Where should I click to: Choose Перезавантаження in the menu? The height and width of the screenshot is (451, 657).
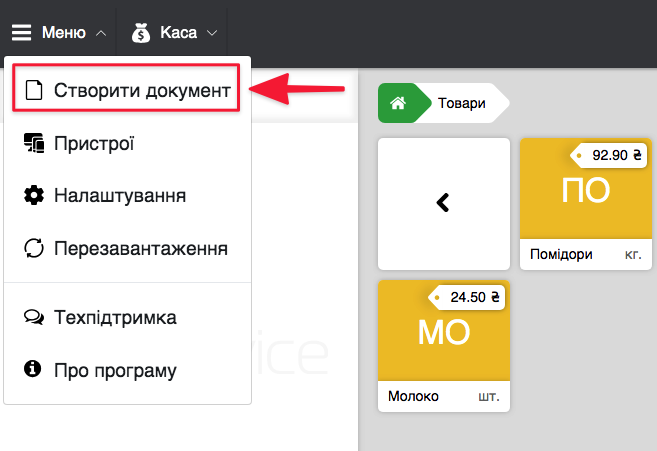pos(141,247)
